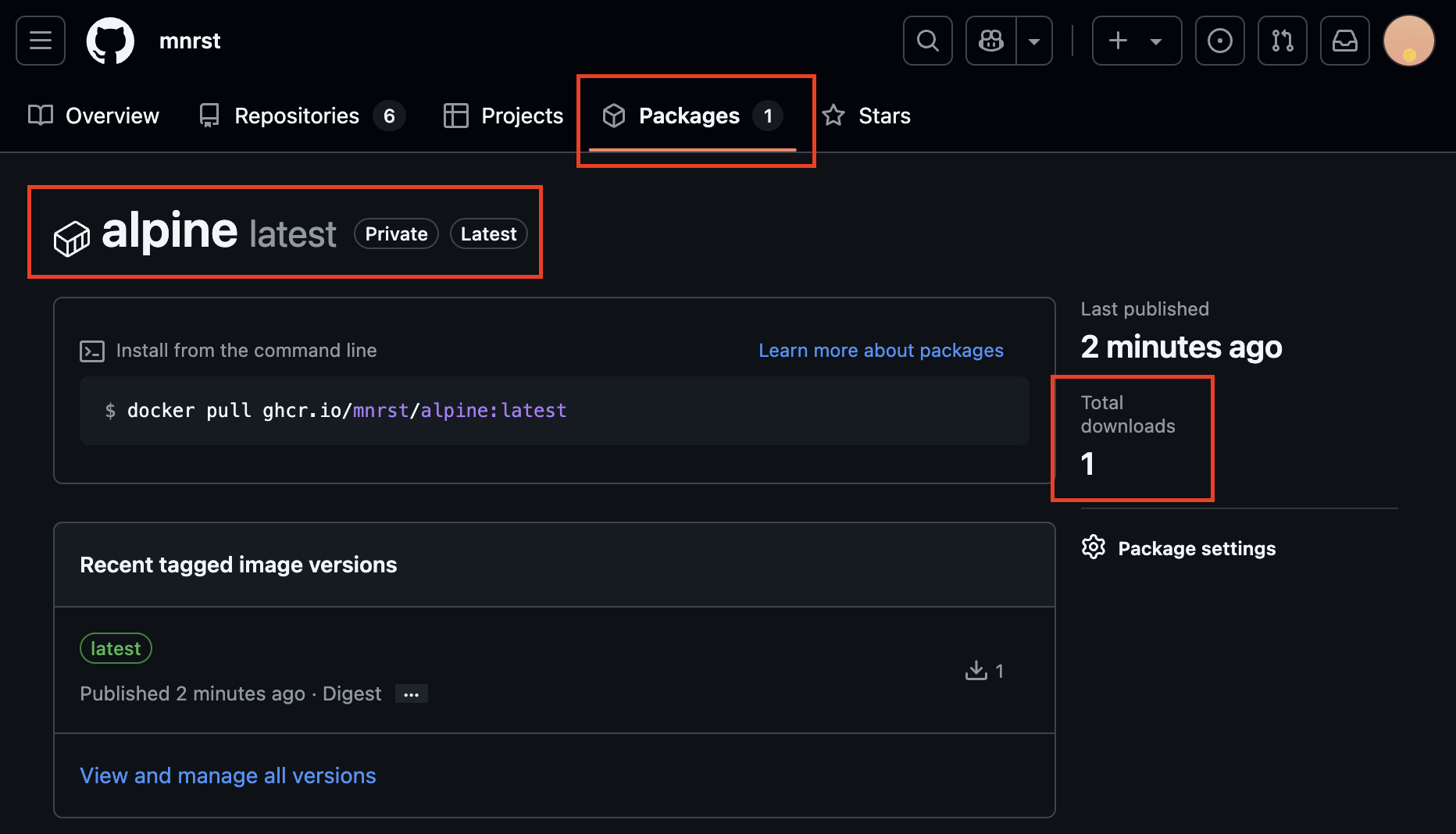
Task: Open the hamburger navigation menu
Action: tap(41, 41)
